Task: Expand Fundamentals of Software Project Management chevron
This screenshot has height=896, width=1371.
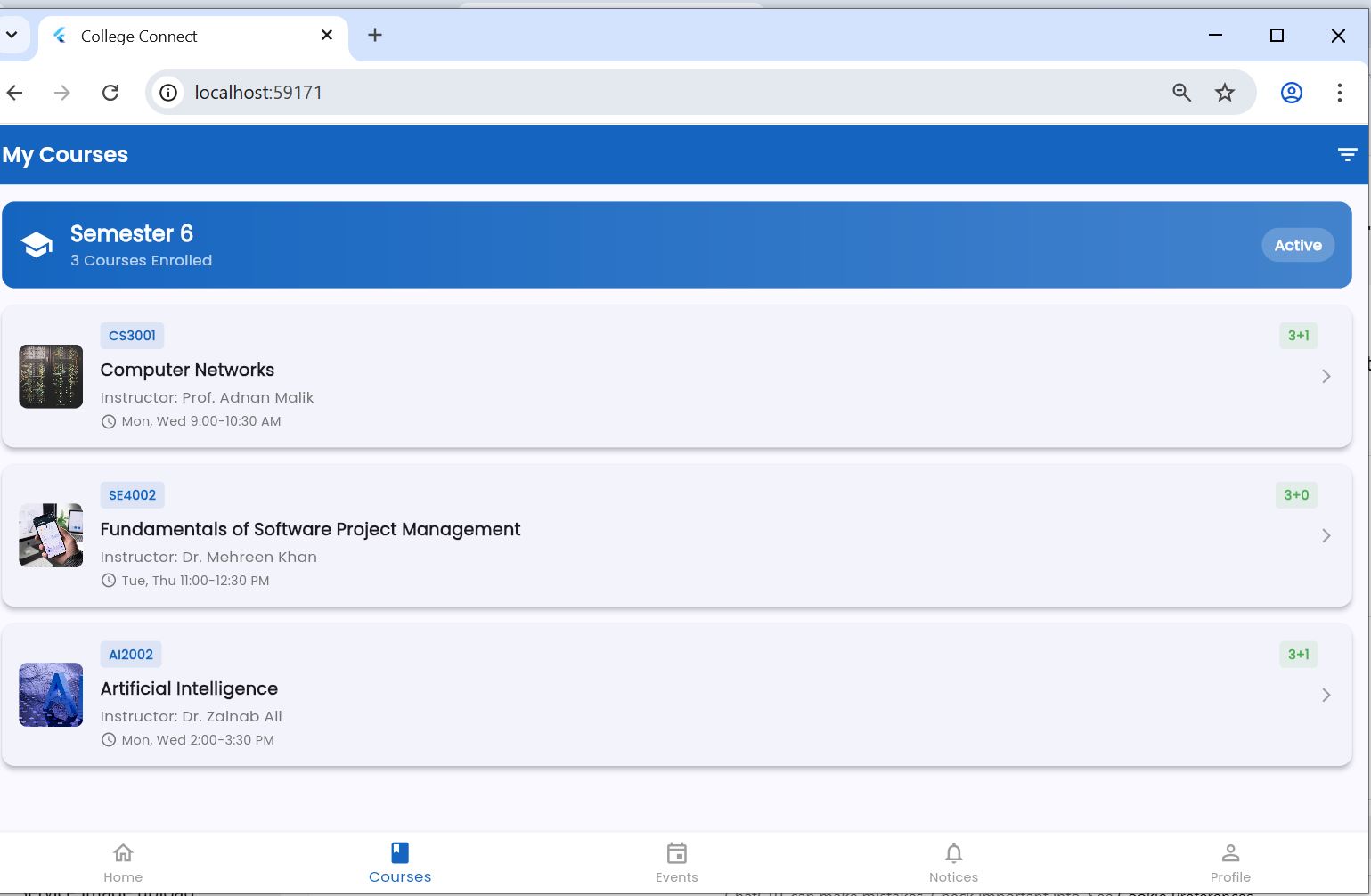Action: [x=1326, y=535]
